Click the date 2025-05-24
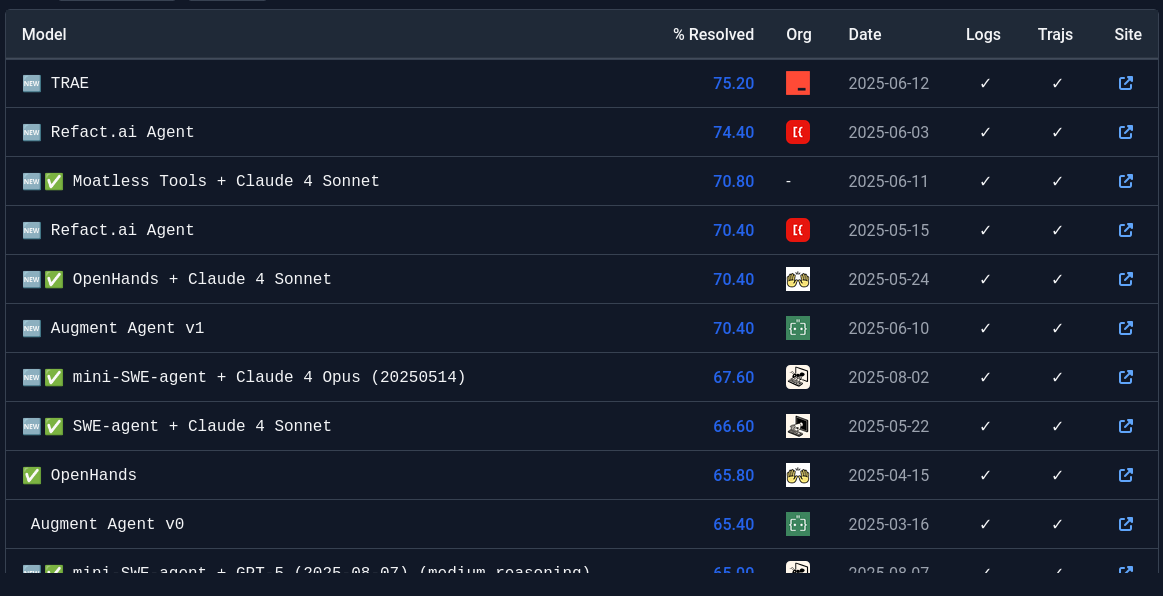Image resolution: width=1163 pixels, height=596 pixels. [889, 279]
